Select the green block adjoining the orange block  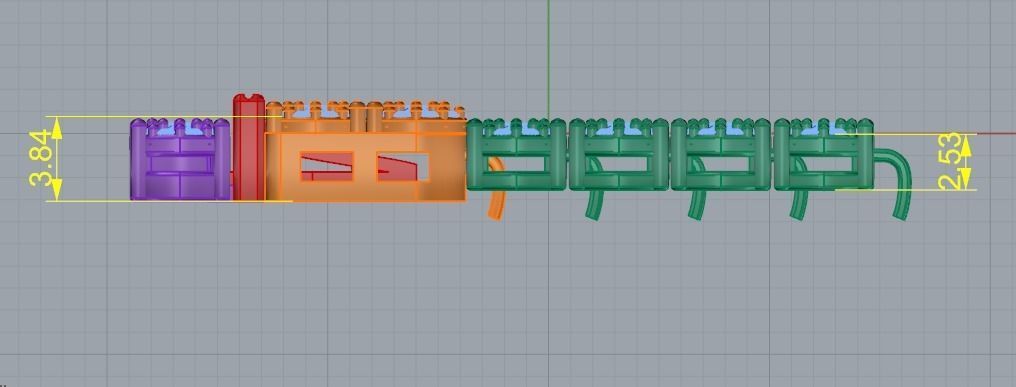[x=516, y=154]
